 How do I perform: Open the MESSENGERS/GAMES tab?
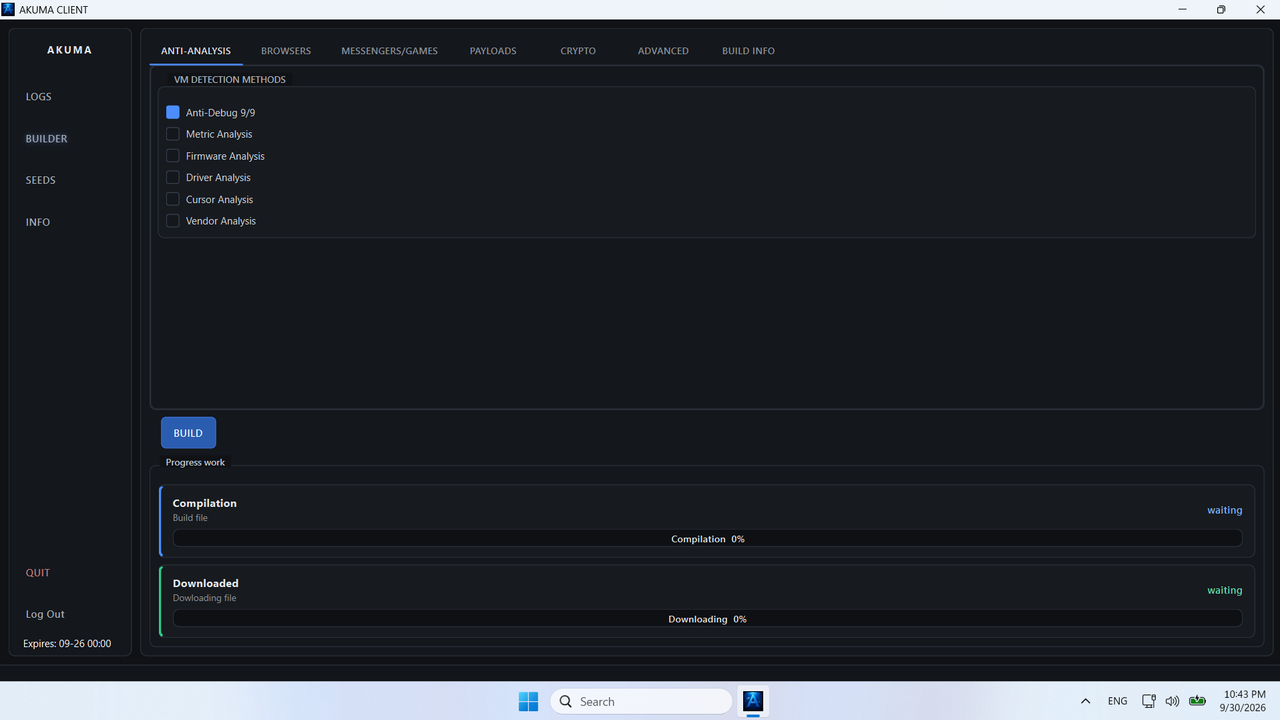[x=390, y=51]
